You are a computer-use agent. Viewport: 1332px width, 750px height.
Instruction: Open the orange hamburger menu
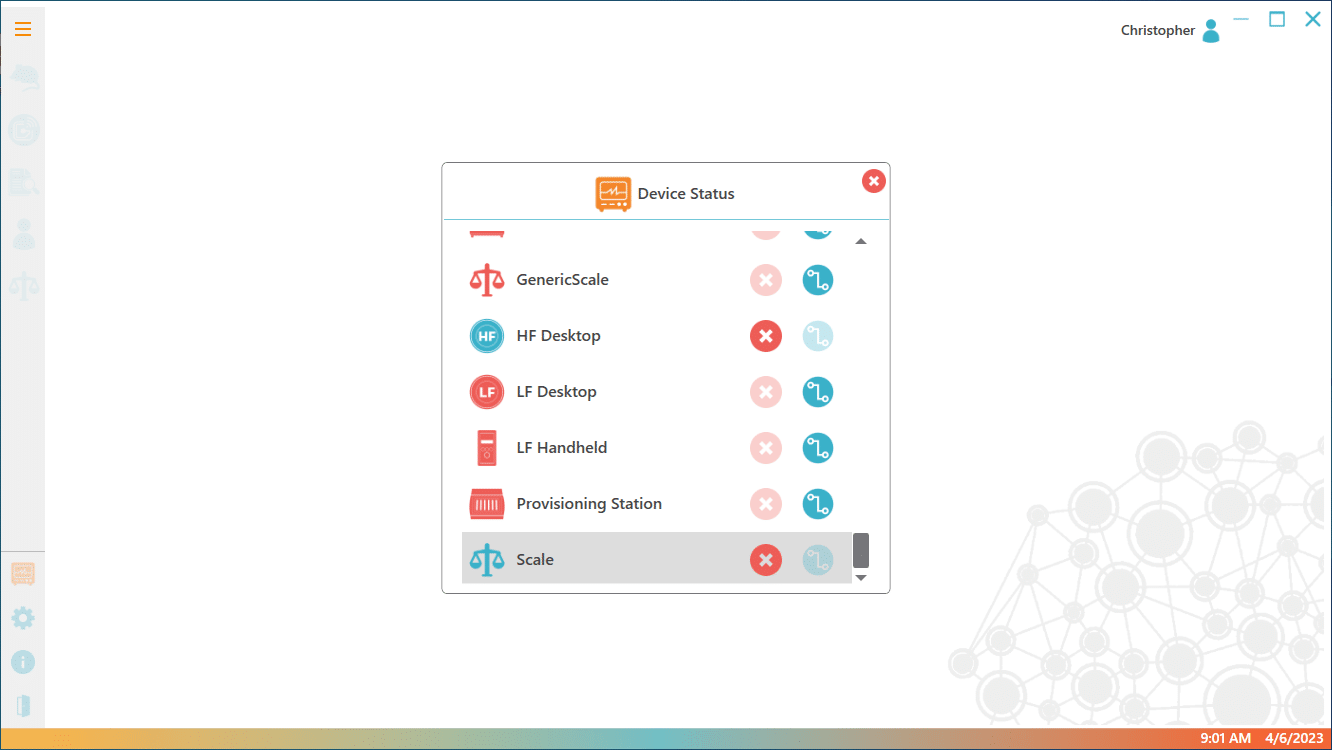point(23,29)
